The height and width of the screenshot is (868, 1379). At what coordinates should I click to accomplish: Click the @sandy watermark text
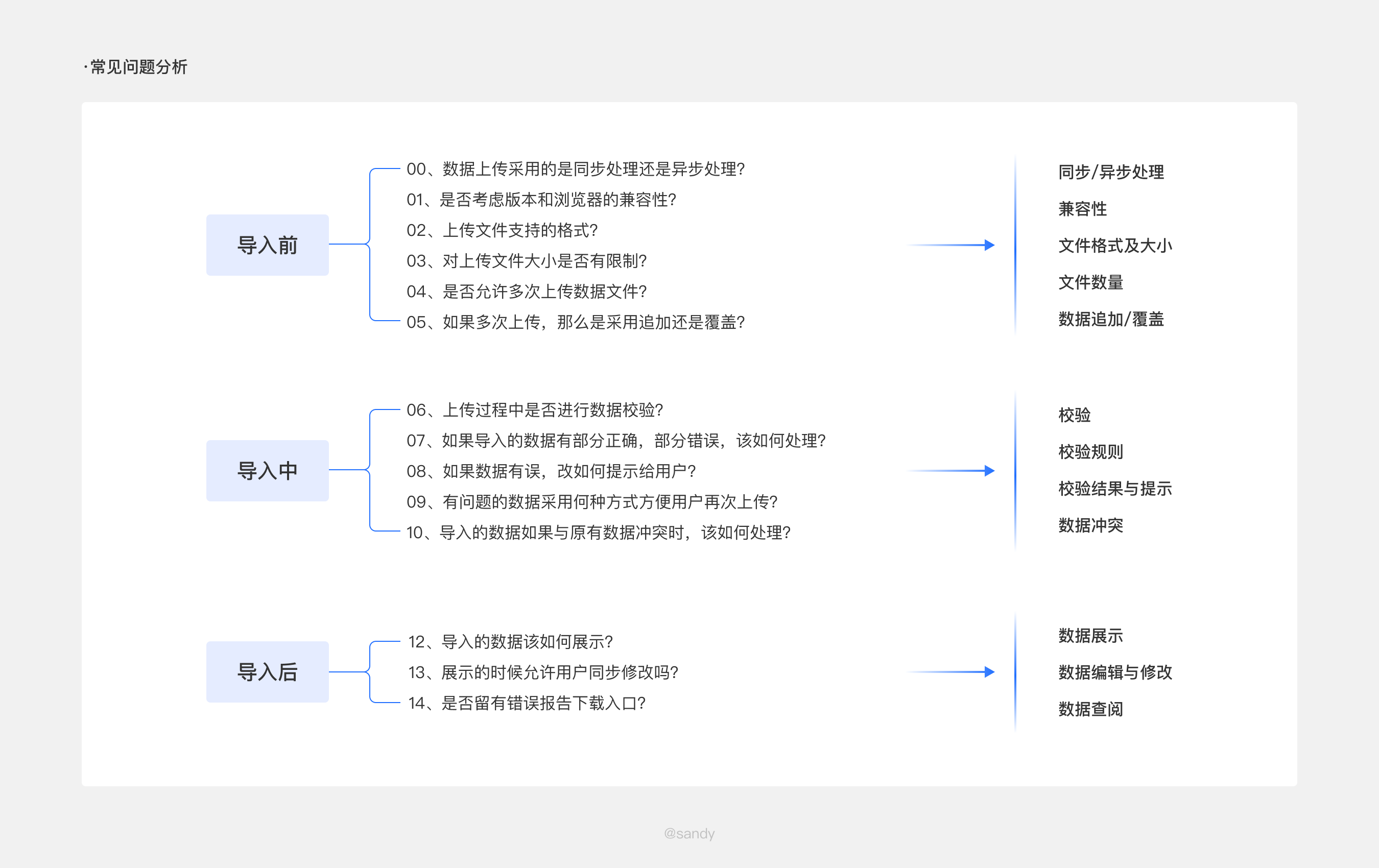click(x=689, y=833)
